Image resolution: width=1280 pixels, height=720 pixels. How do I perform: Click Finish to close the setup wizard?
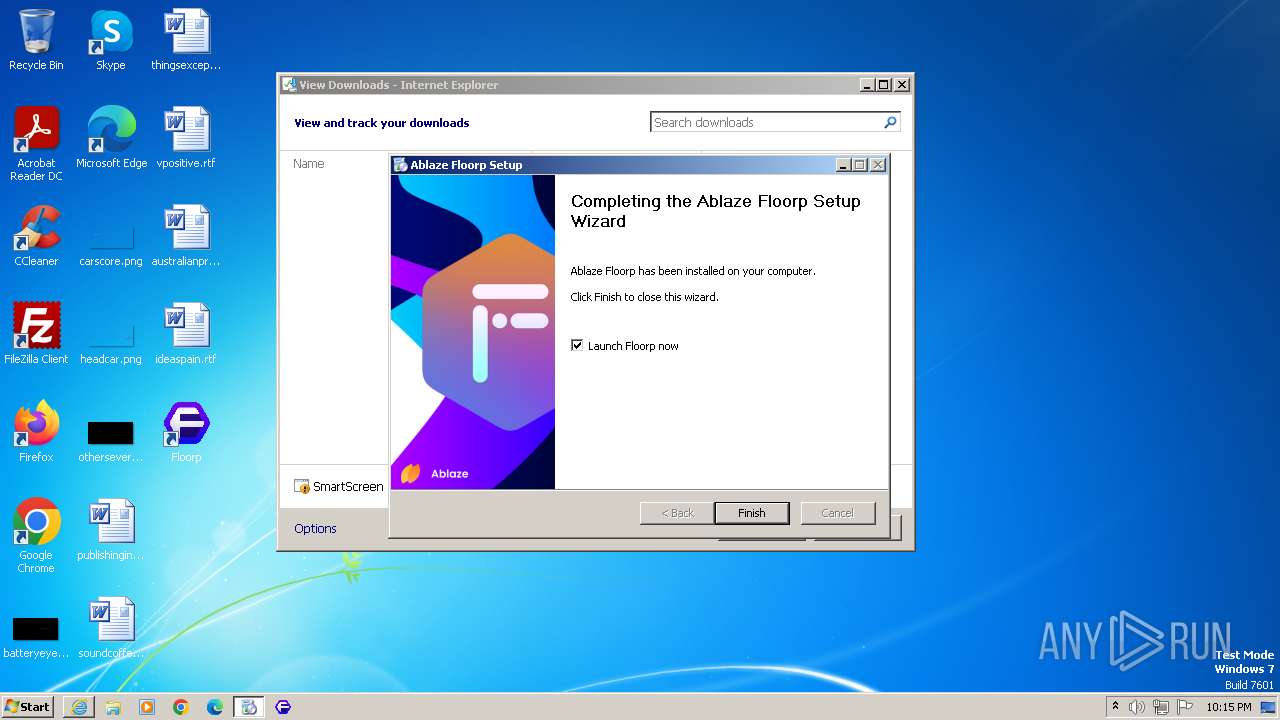(752, 513)
